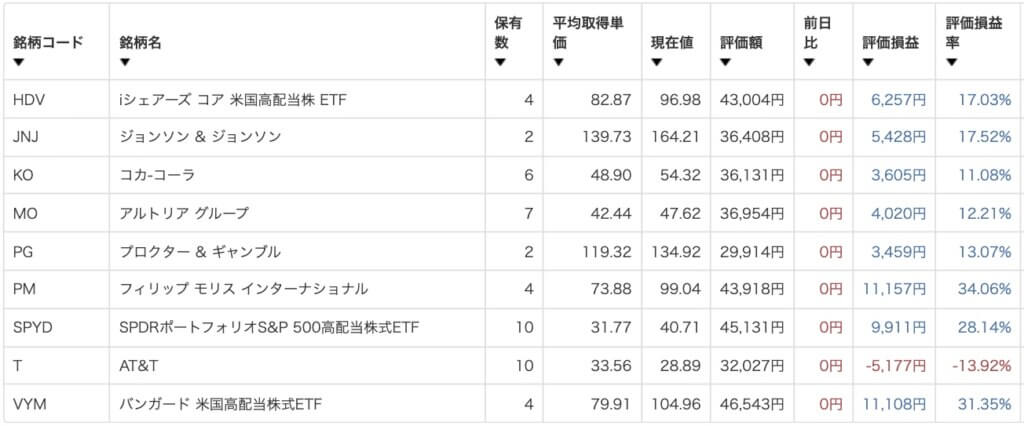Sort by 保有数 column arrow
The height and width of the screenshot is (426, 1024).
click(x=500, y=62)
